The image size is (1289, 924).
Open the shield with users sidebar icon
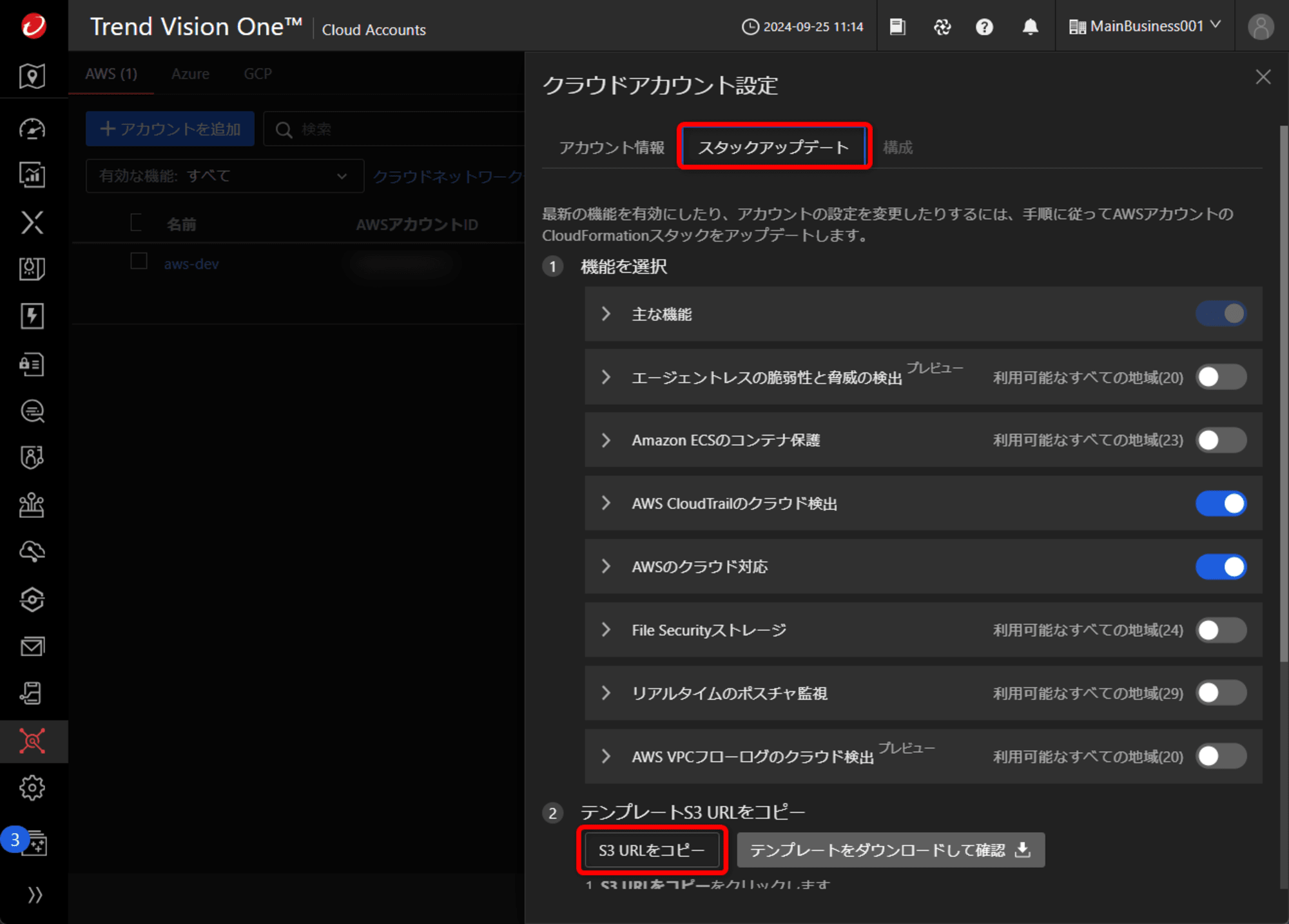coord(32,457)
